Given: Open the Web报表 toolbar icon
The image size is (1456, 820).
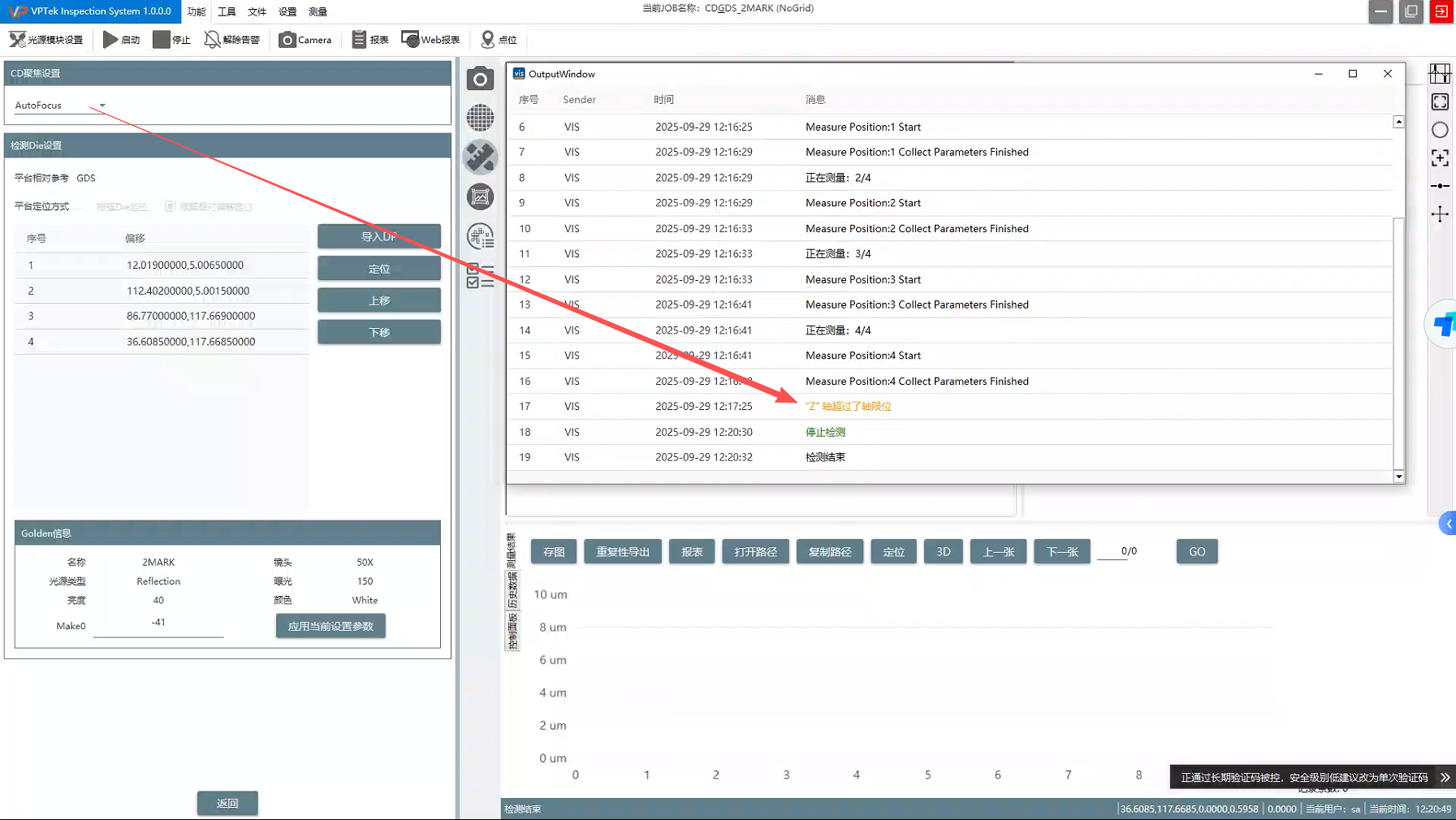Looking at the screenshot, I should click(410, 39).
